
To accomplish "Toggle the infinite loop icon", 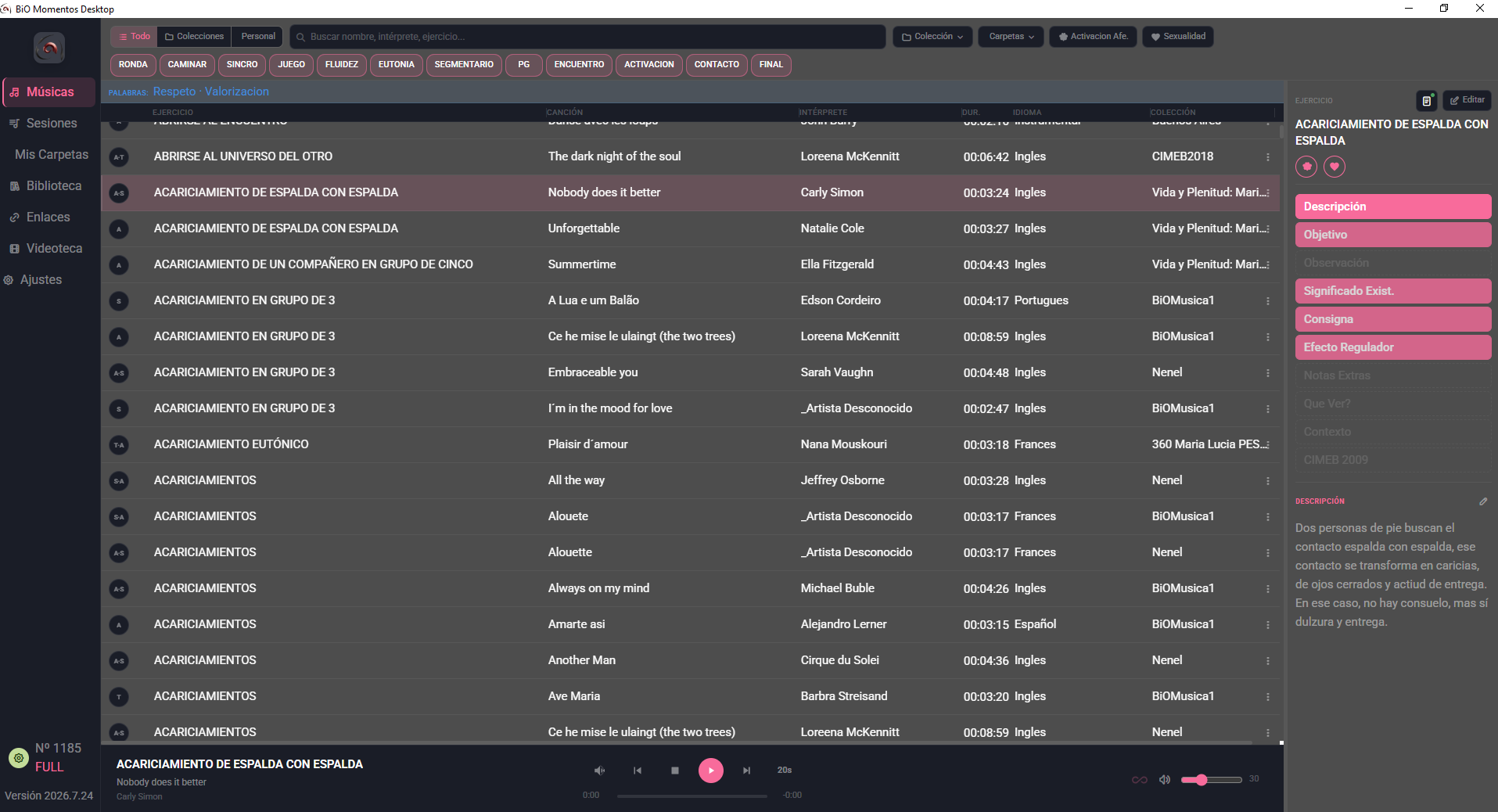I will [x=1140, y=780].
